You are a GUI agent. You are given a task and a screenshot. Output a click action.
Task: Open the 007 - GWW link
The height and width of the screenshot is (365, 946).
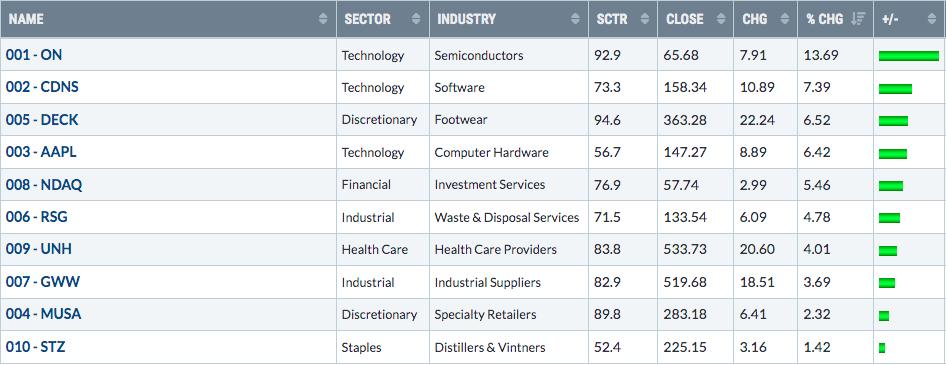tap(43, 282)
